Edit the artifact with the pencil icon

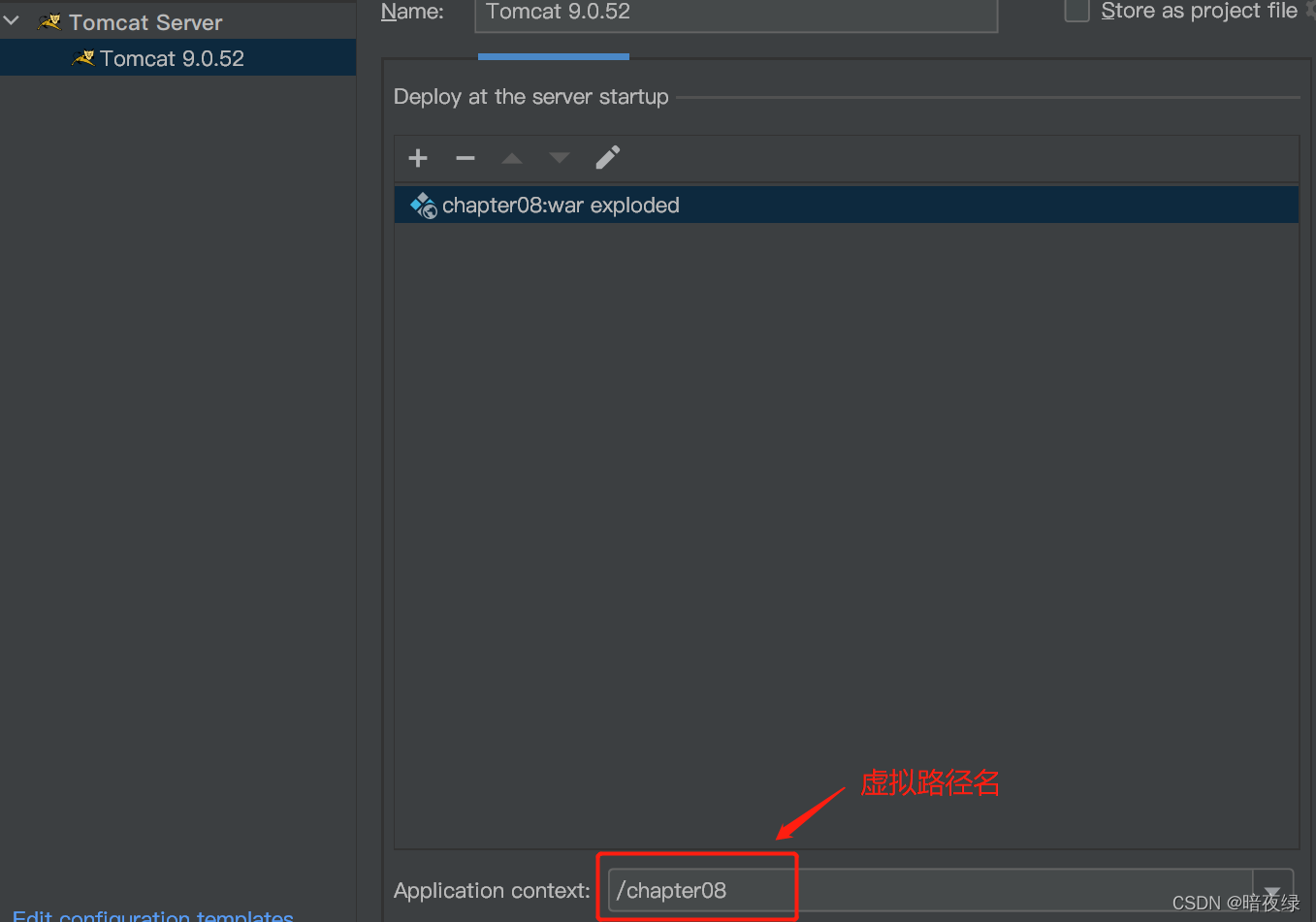click(608, 157)
